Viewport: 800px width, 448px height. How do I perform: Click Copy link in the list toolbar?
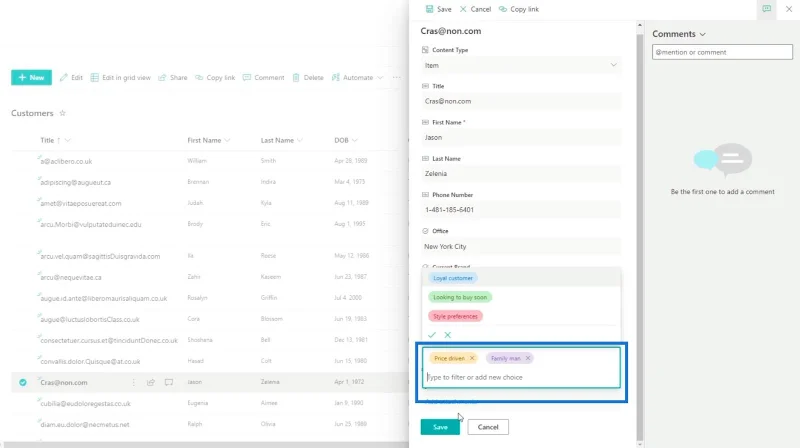[215, 78]
